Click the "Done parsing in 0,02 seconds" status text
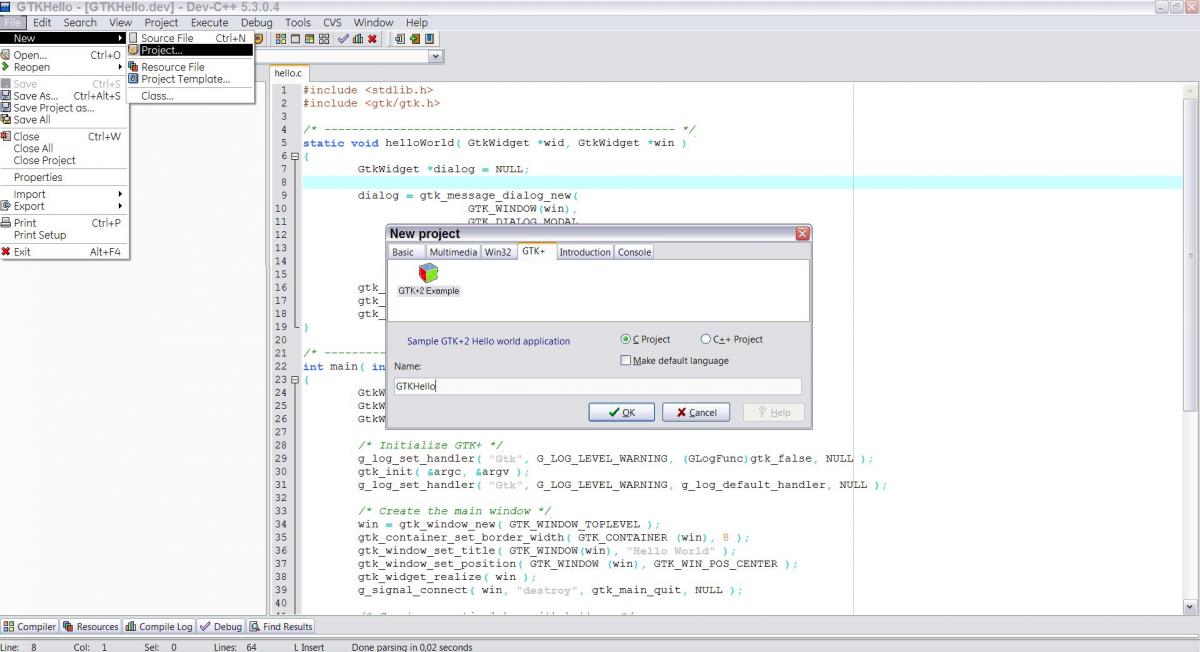Viewport: 1200px width, 652px height. (412, 647)
